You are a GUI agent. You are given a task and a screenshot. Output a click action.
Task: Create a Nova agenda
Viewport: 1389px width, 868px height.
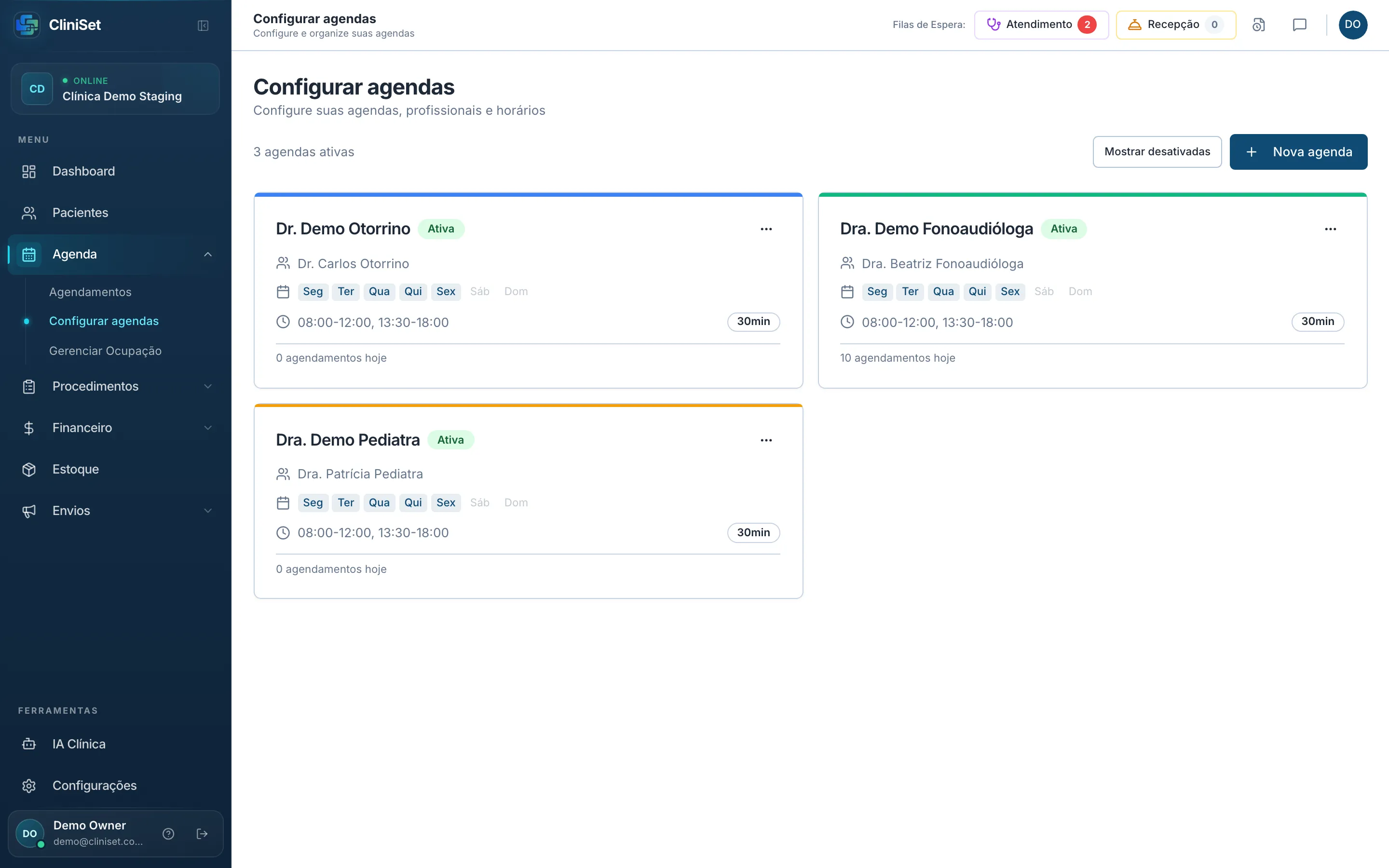click(x=1298, y=151)
